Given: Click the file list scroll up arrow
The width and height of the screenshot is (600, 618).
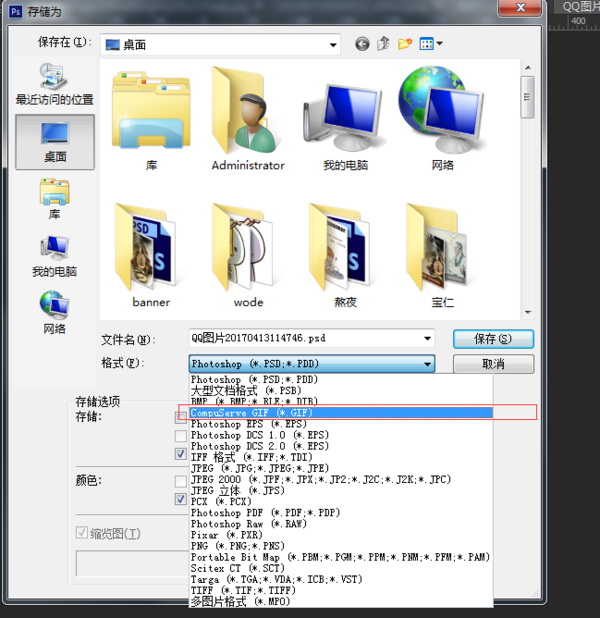Looking at the screenshot, I should (x=528, y=68).
